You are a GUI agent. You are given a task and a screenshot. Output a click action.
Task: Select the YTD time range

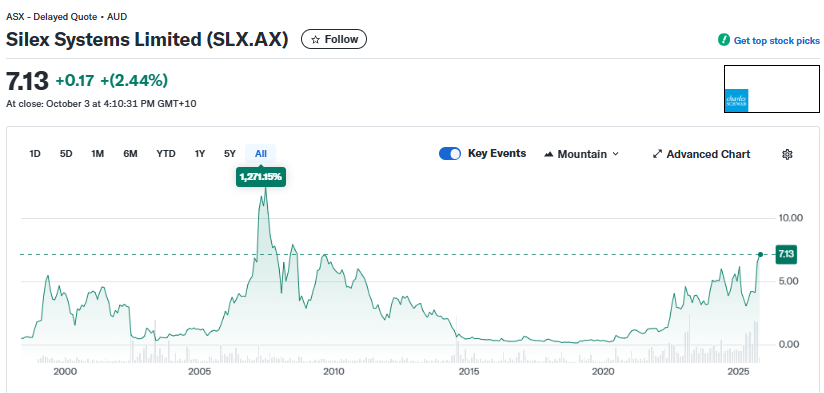point(166,154)
